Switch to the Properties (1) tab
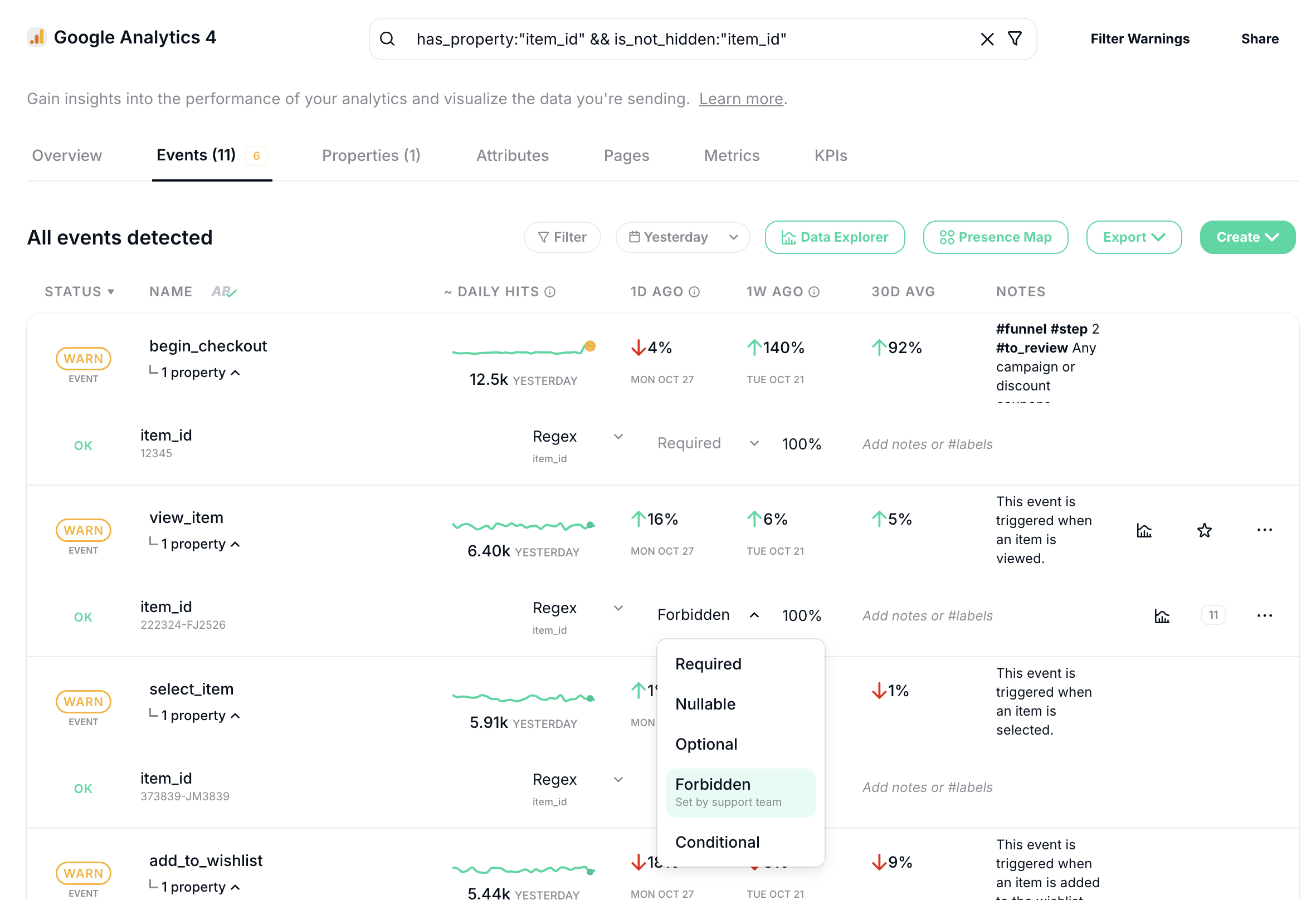Image resolution: width=1316 pixels, height=900 pixels. 371,155
